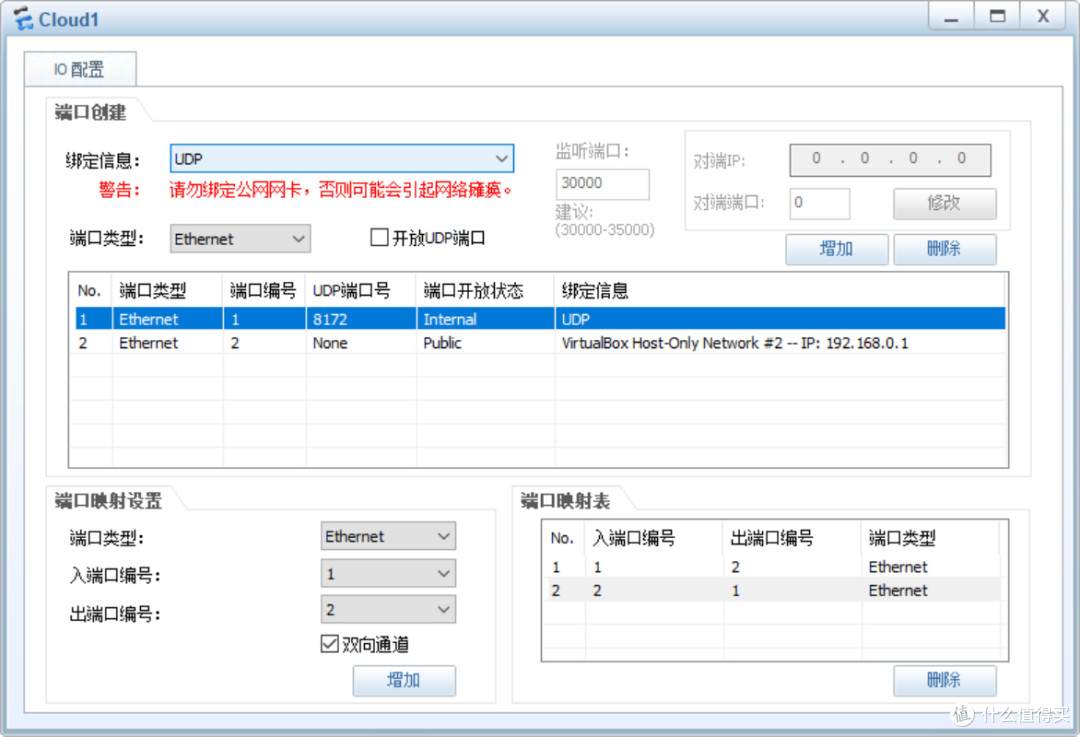Select port row with VirtualBox Host-Only Network #2

538,343
